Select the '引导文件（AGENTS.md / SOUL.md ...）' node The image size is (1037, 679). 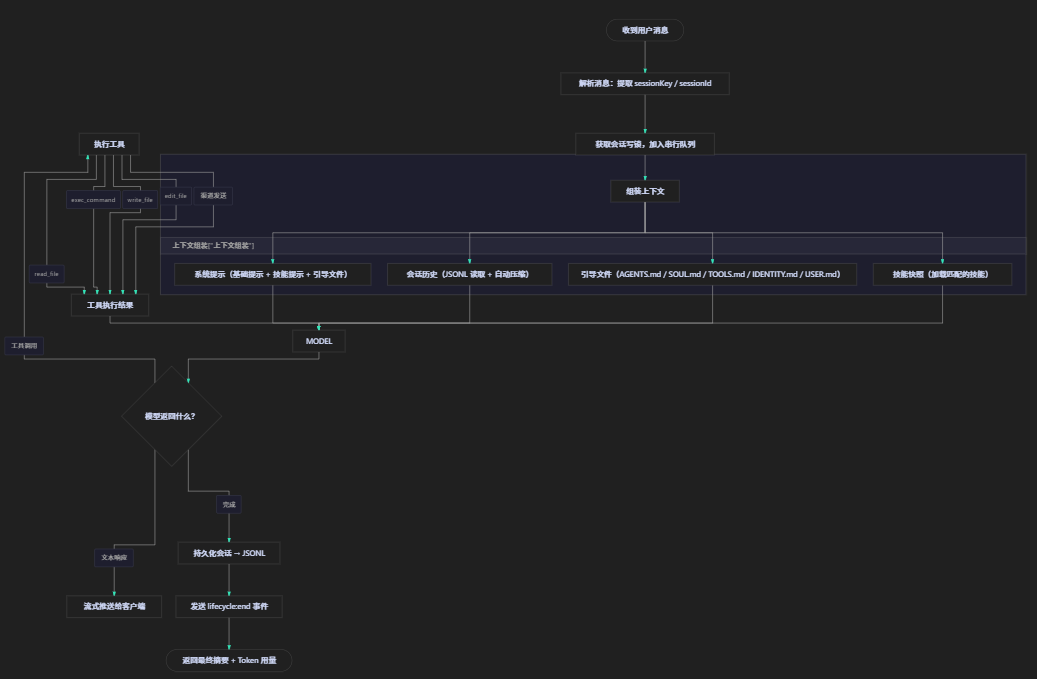point(712,274)
